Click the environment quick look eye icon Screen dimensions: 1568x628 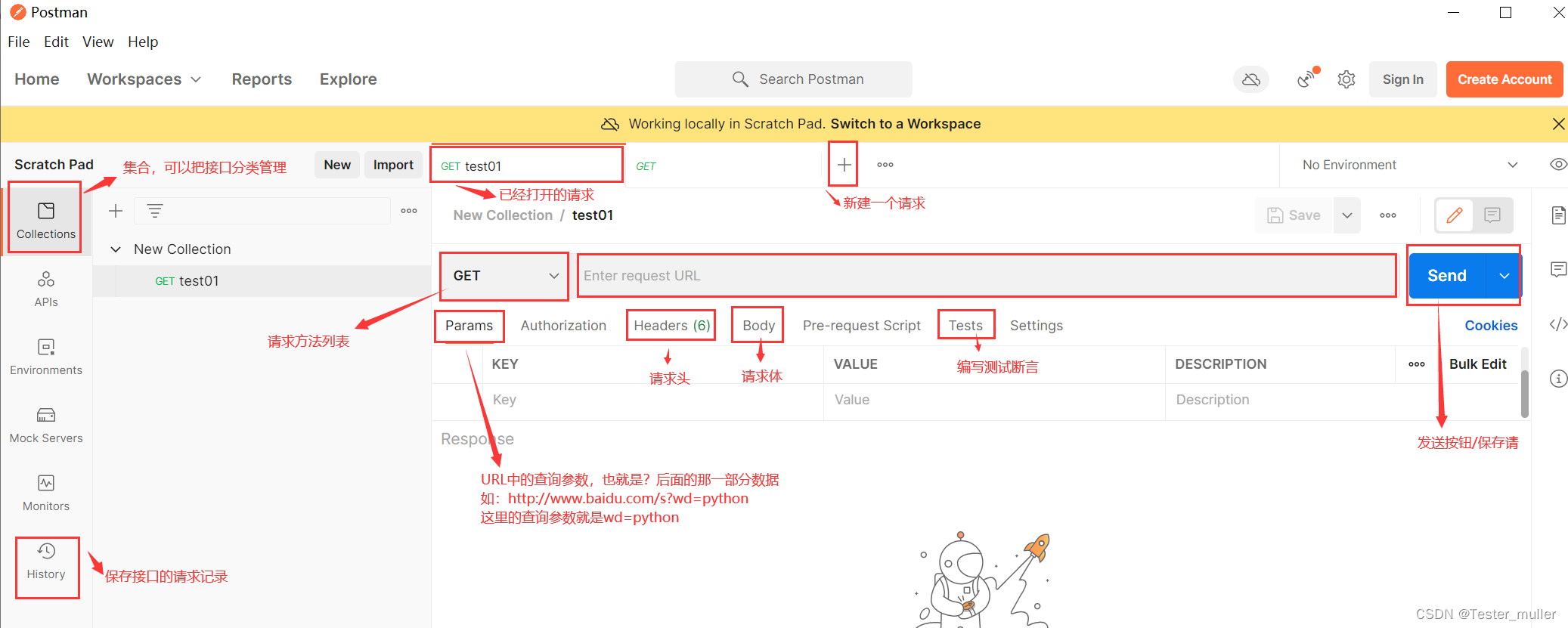coord(1557,164)
